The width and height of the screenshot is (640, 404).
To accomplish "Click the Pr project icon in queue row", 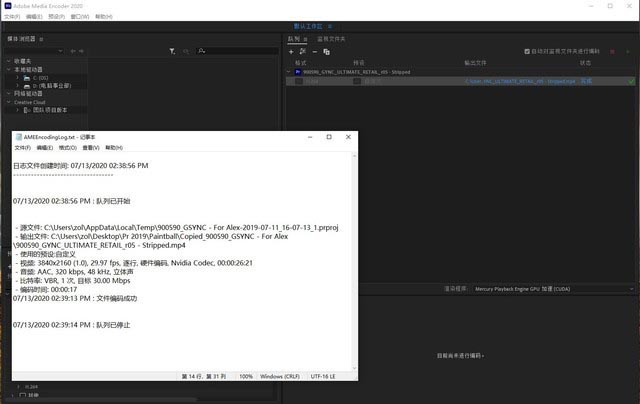I will tap(298, 72).
